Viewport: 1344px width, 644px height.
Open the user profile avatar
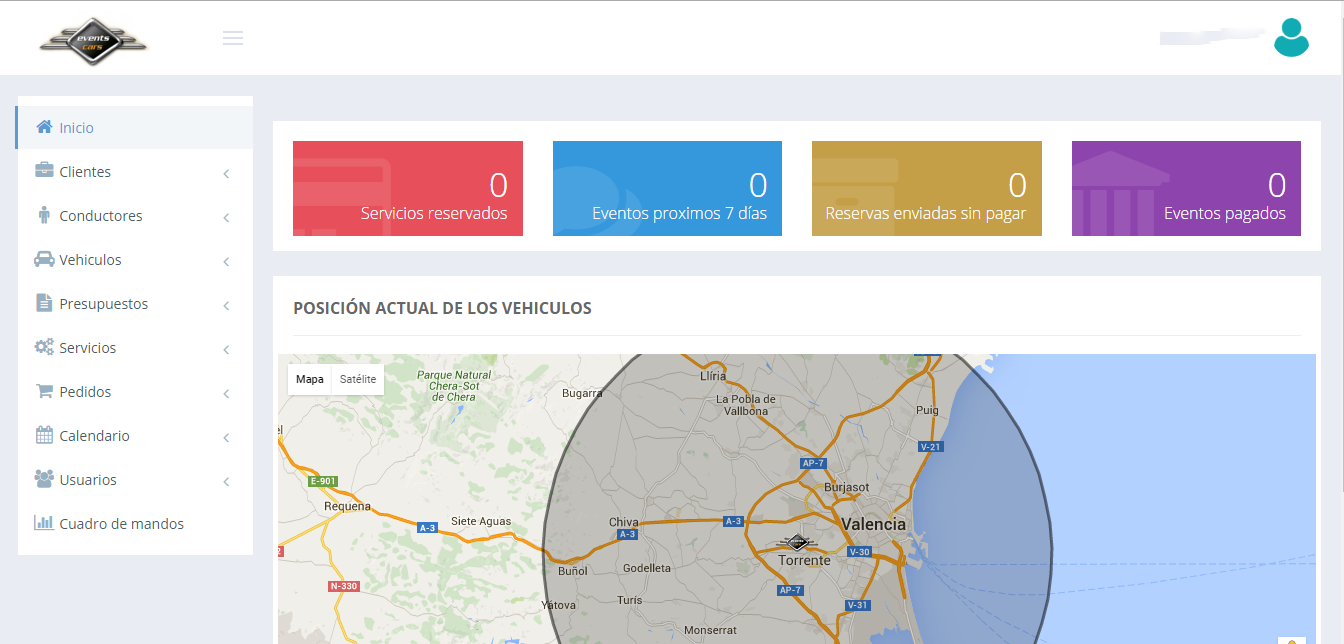pyautogui.click(x=1291, y=38)
